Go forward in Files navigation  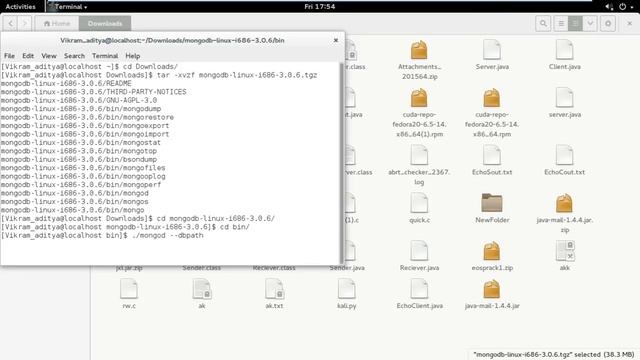[24, 24]
